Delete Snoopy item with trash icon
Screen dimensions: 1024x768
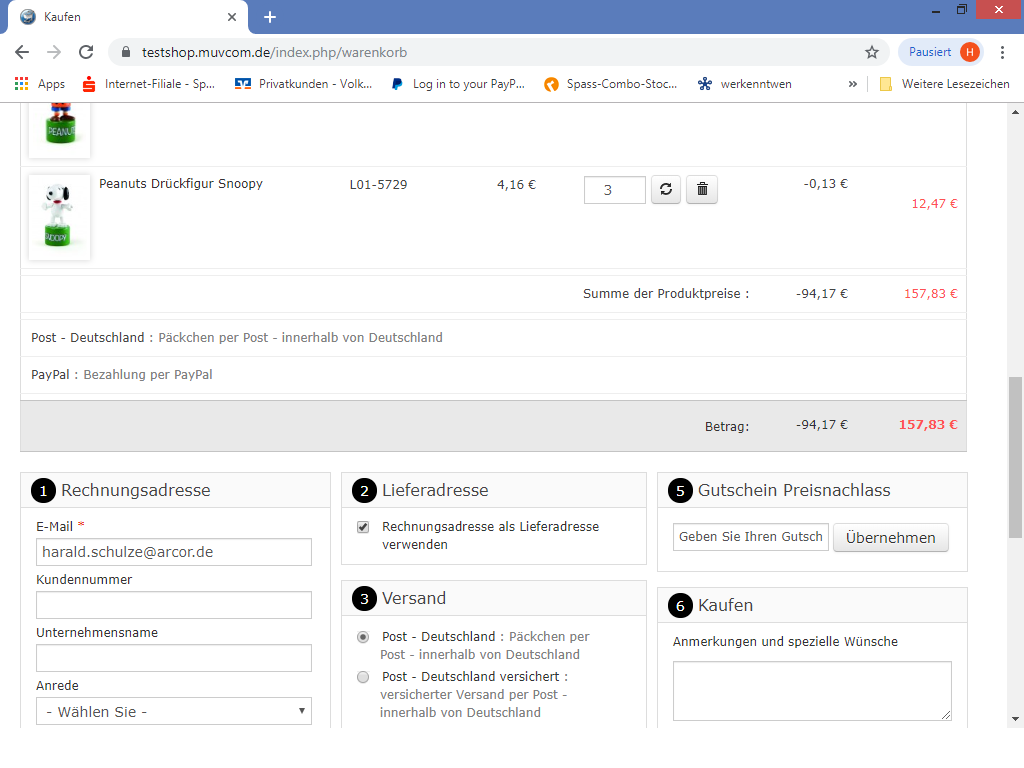point(702,189)
